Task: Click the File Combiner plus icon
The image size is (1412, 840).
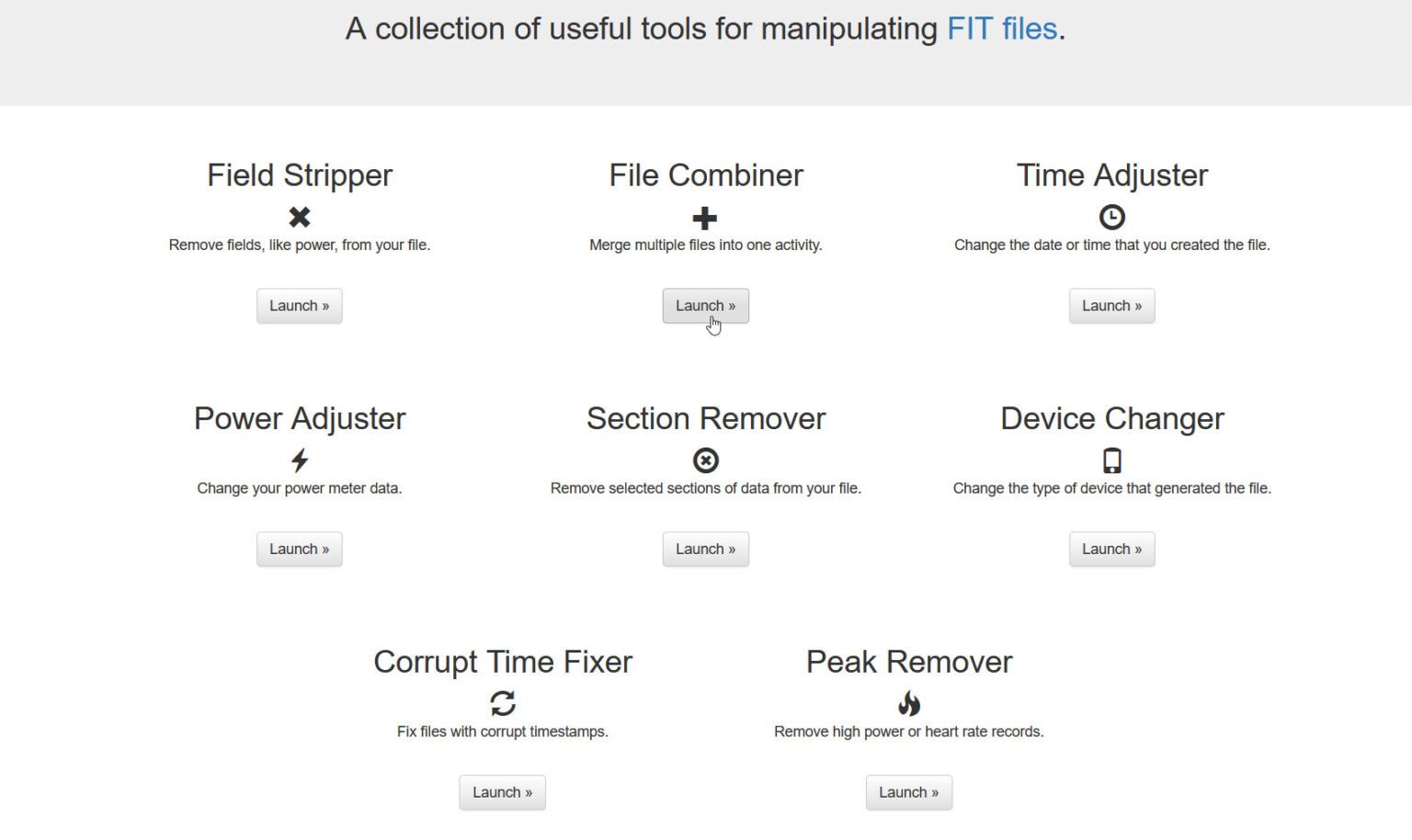Action: pyautogui.click(x=705, y=218)
